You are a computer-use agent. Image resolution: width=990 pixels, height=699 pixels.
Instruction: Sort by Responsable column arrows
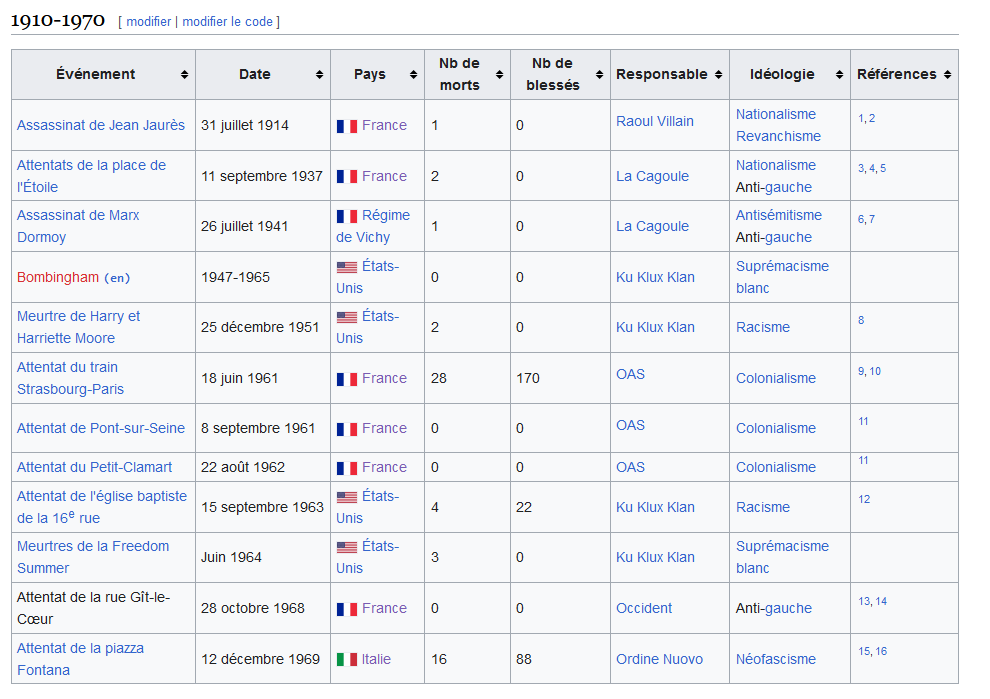click(x=717, y=75)
